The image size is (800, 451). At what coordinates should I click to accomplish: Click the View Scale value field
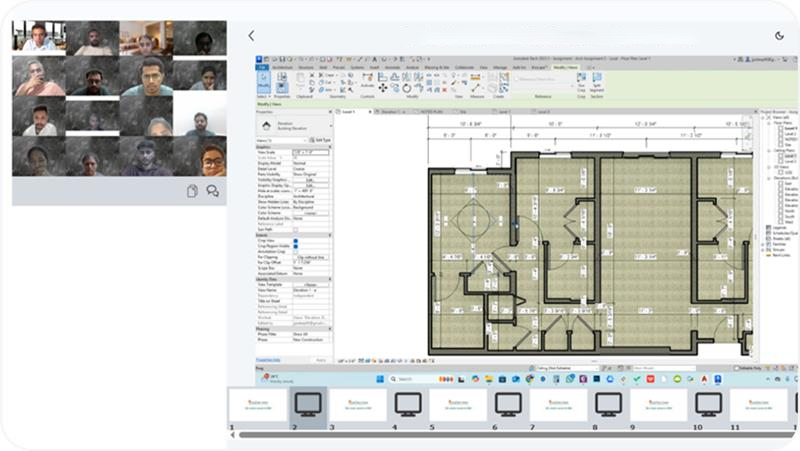click(x=311, y=153)
